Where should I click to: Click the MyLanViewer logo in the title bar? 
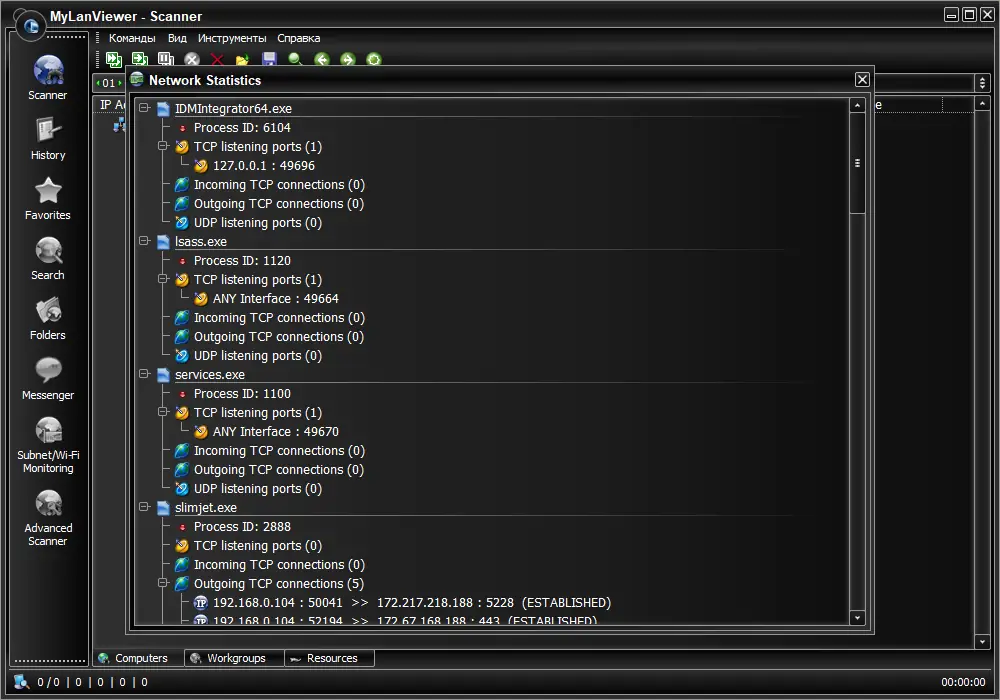tap(30, 26)
